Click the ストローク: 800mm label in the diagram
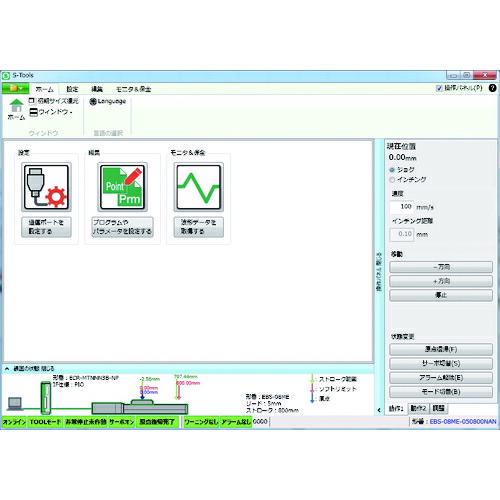Viewport: 500px width, 500px height. 272,410
